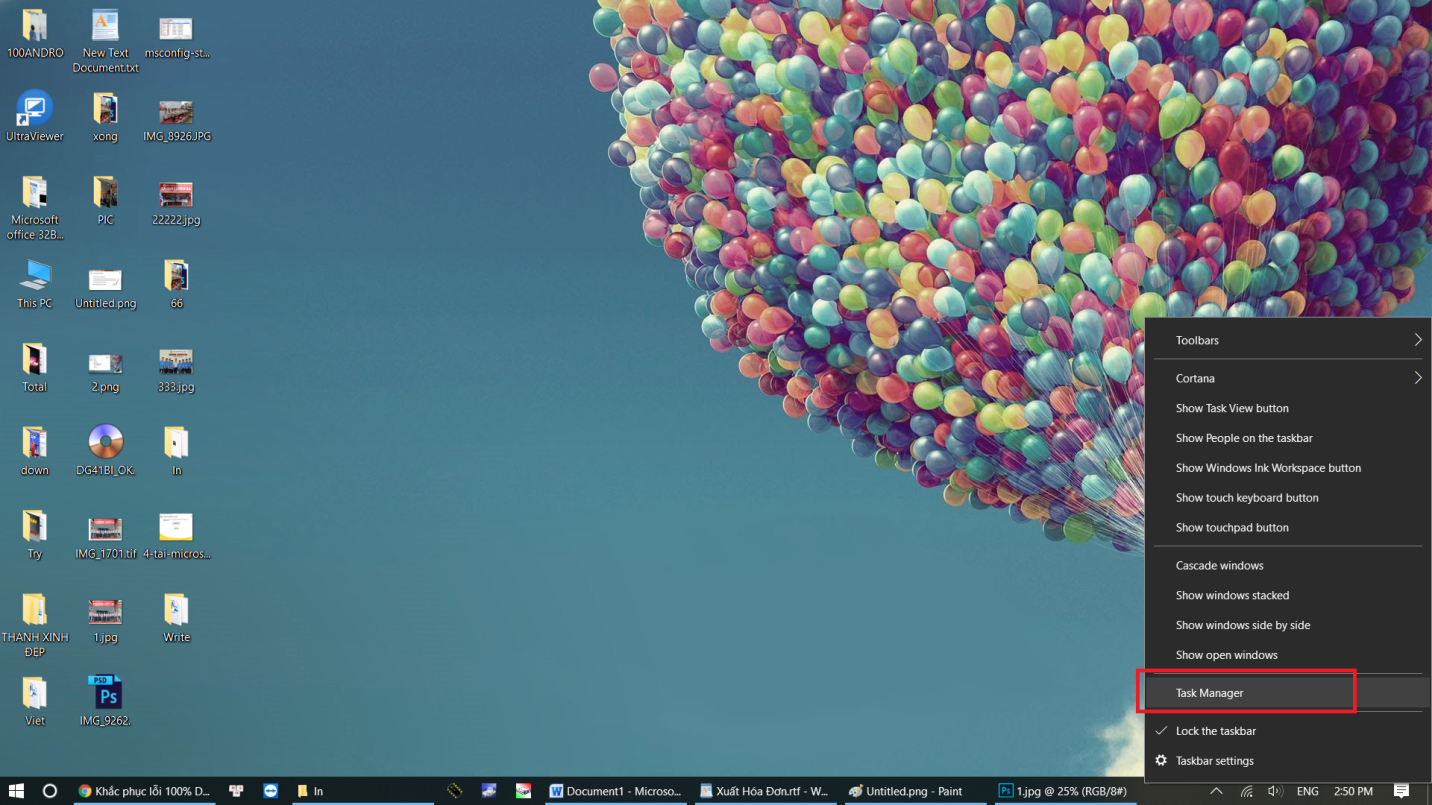
Task: Open the 100ANDRO folder icon
Action: (x=34, y=33)
